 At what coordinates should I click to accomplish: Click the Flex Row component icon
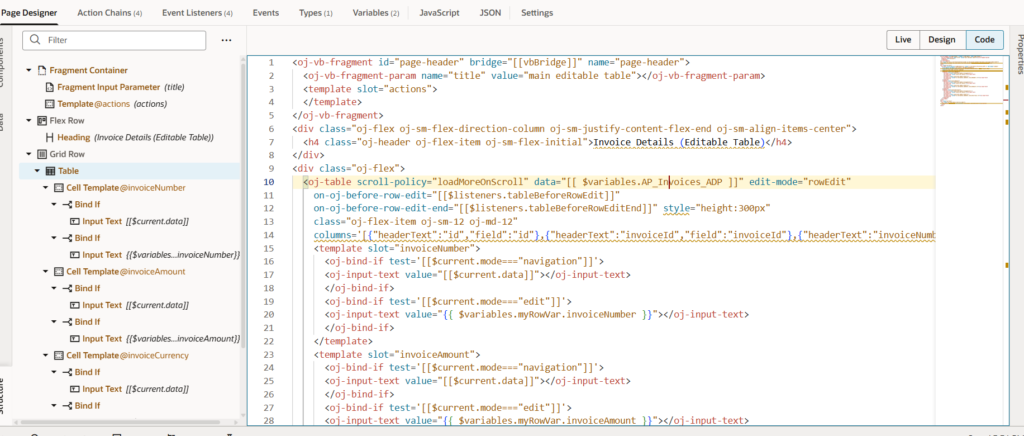(x=41, y=120)
